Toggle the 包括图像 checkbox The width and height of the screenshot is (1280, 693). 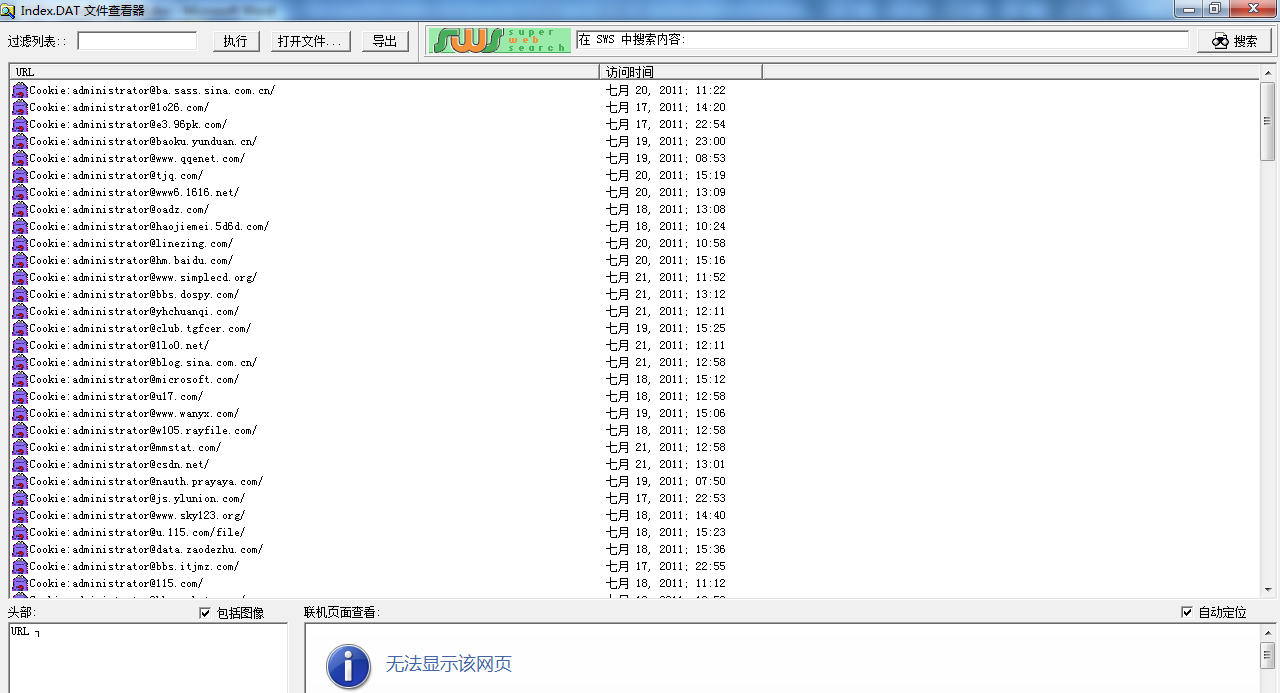point(206,613)
